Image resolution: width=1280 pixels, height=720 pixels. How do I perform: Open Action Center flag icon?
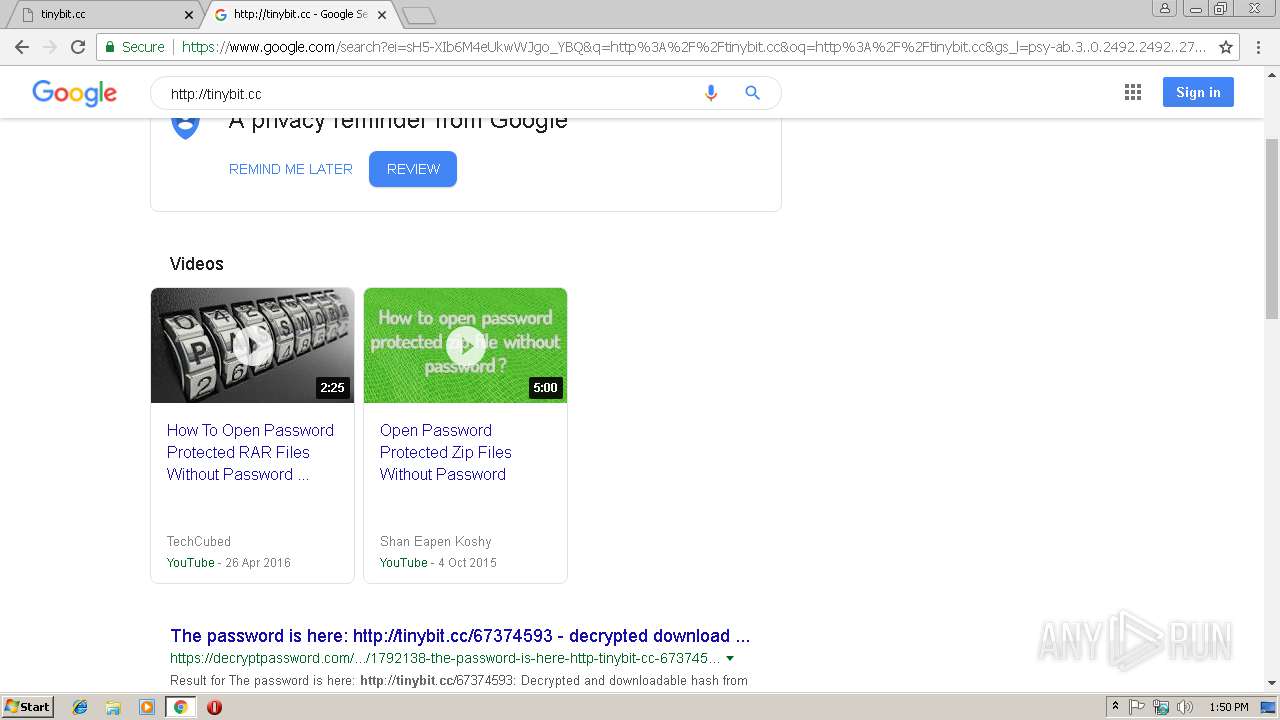pyautogui.click(x=1137, y=707)
